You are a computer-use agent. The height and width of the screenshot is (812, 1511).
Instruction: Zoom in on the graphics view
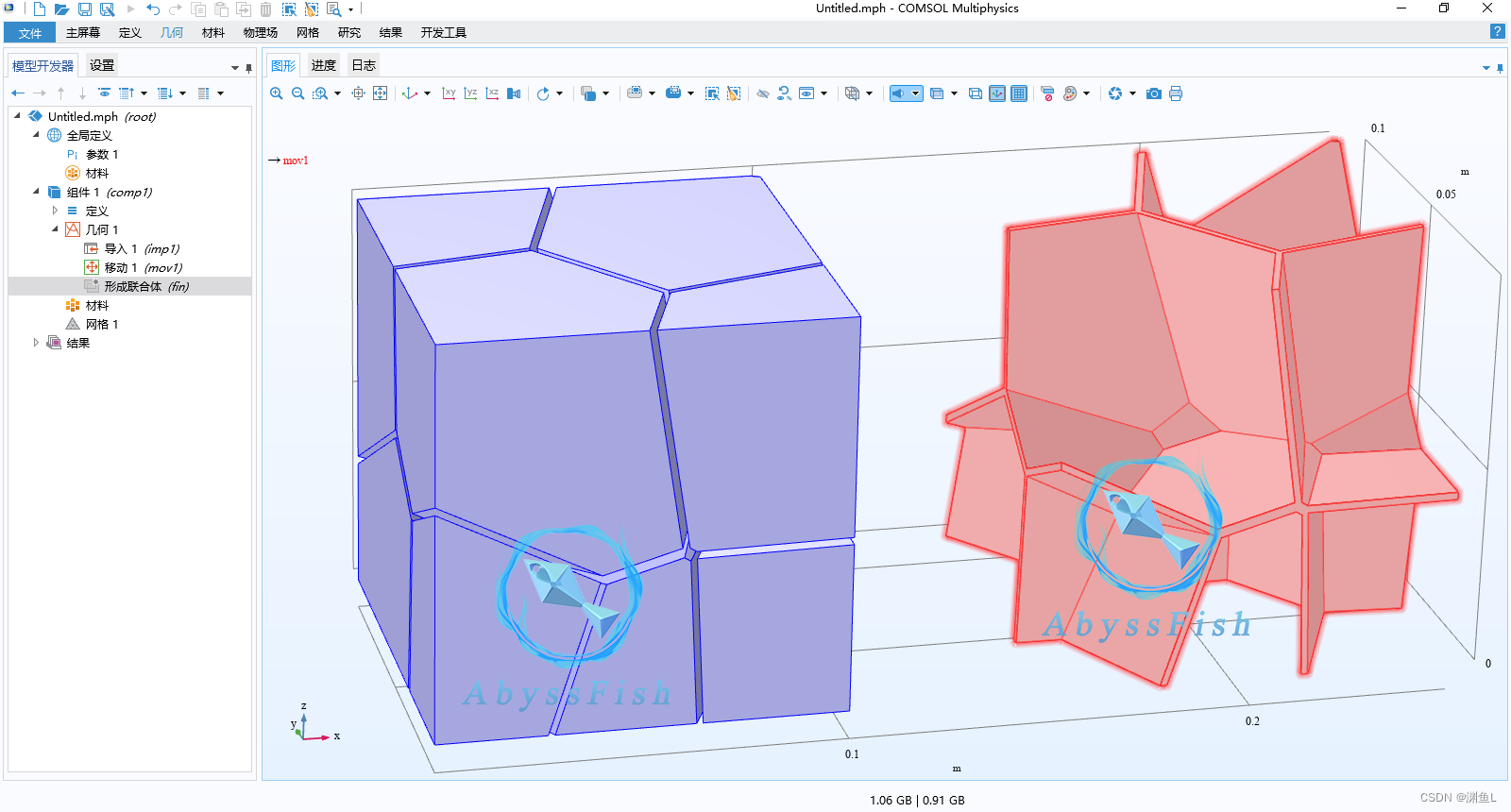click(277, 93)
